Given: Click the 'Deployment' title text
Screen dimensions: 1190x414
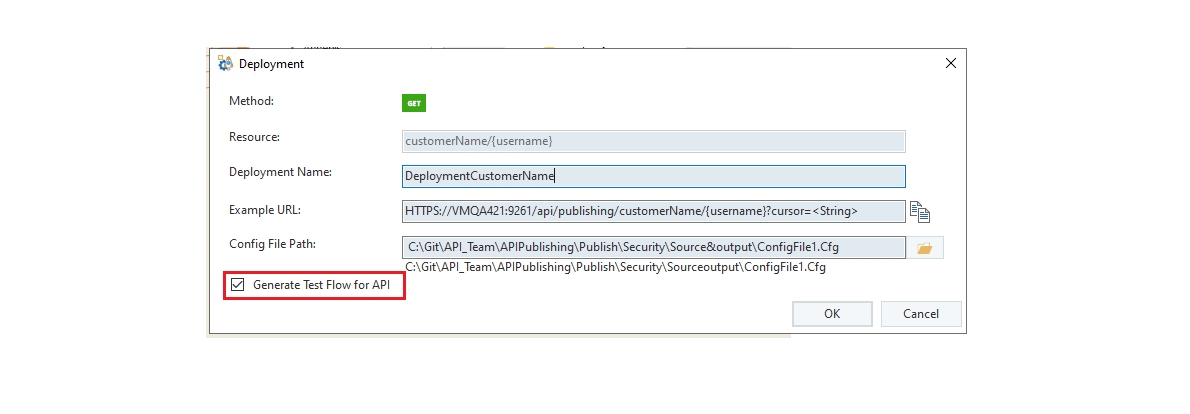Looking at the screenshot, I should pos(271,64).
